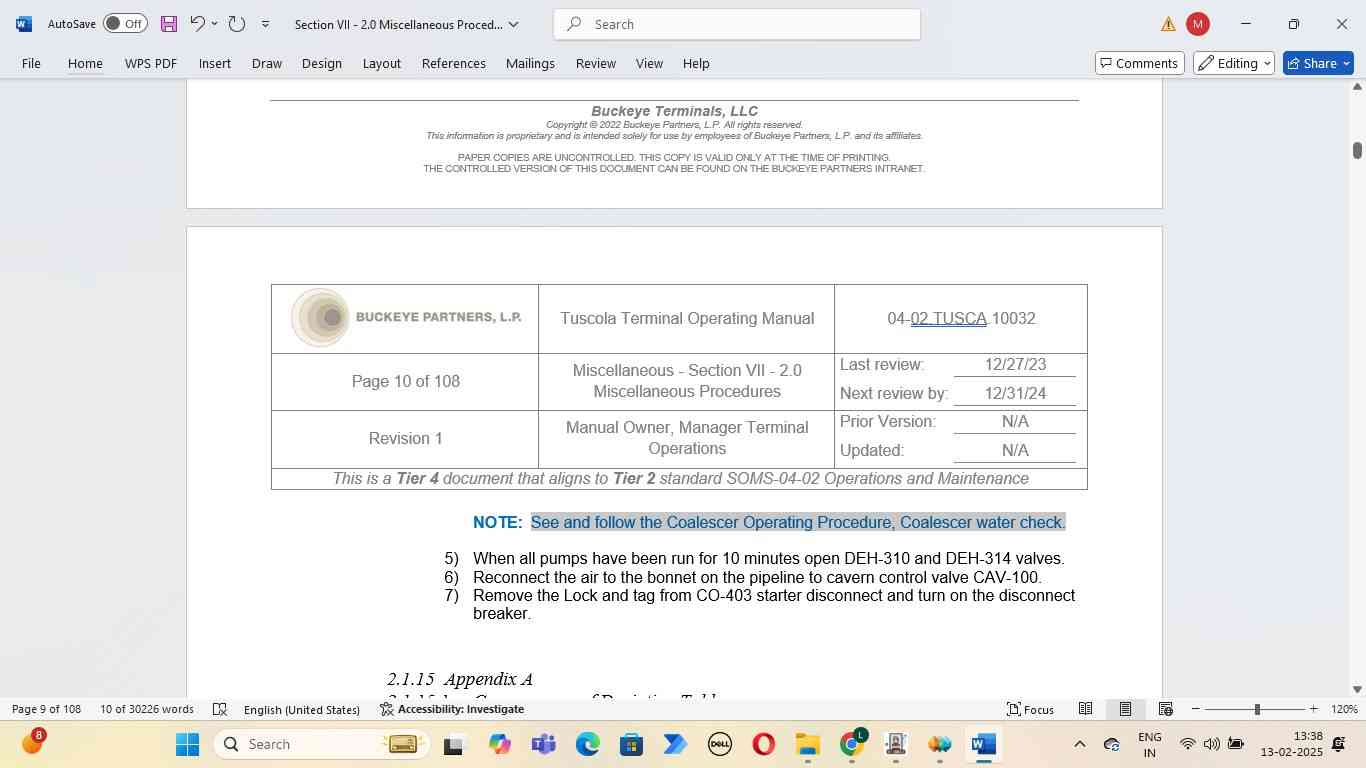Click the document ID 04-02.TUSCA.10032
1366x768 pixels.
pos(961,319)
